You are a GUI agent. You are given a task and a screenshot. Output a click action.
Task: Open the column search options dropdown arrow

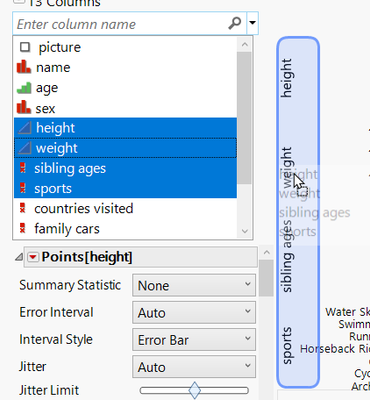tap(252, 23)
